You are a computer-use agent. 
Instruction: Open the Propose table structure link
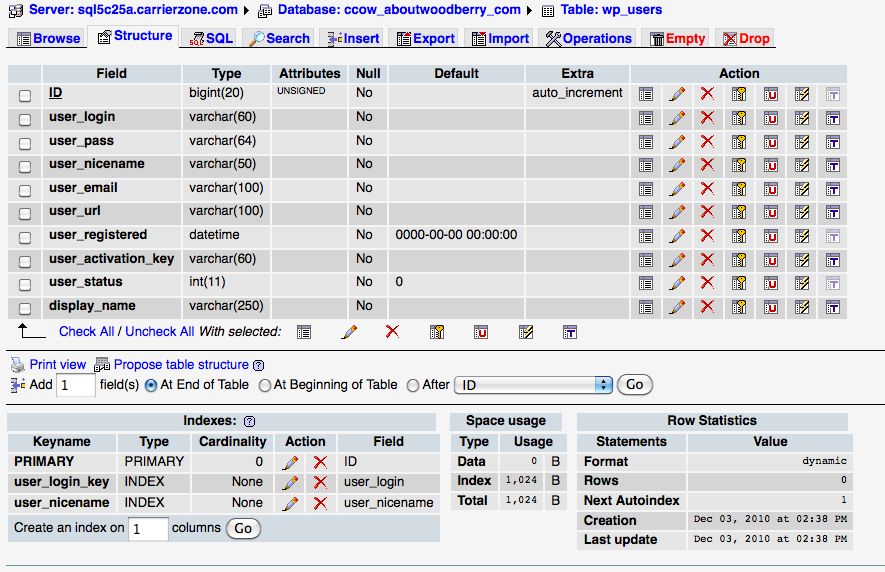coord(181,365)
